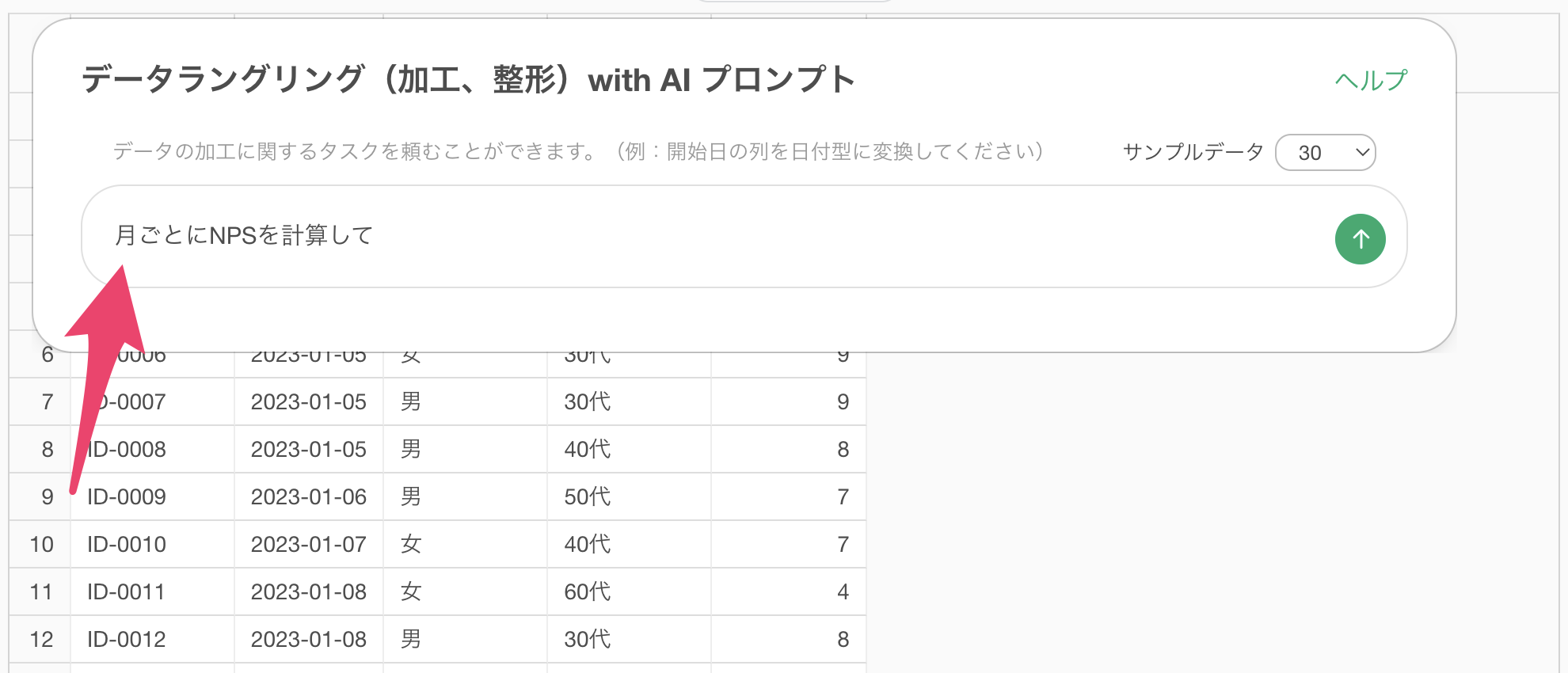Select the 50代 age cell

[x=587, y=497]
